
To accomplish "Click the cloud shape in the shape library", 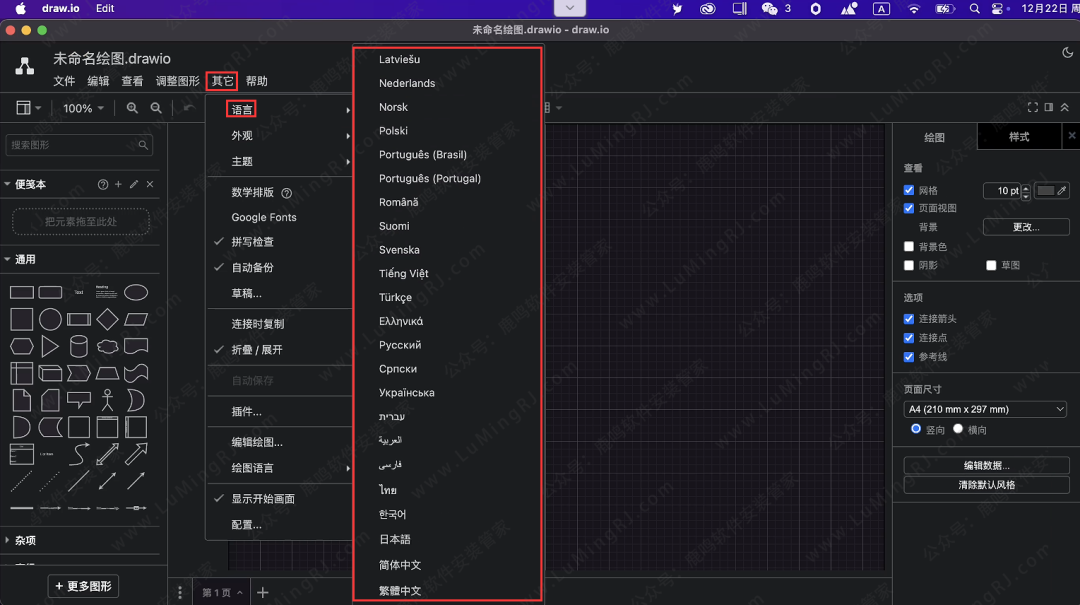I will pos(106,345).
